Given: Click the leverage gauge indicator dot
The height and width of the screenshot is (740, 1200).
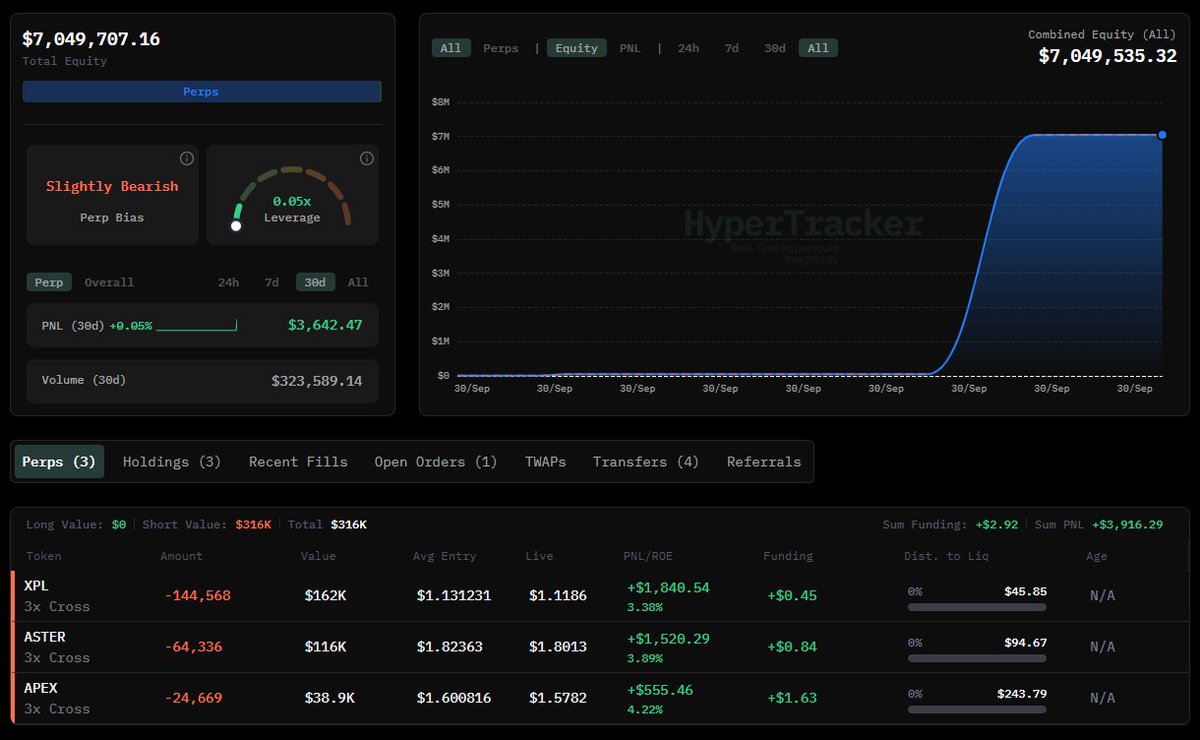Looking at the screenshot, I should click(x=236, y=226).
